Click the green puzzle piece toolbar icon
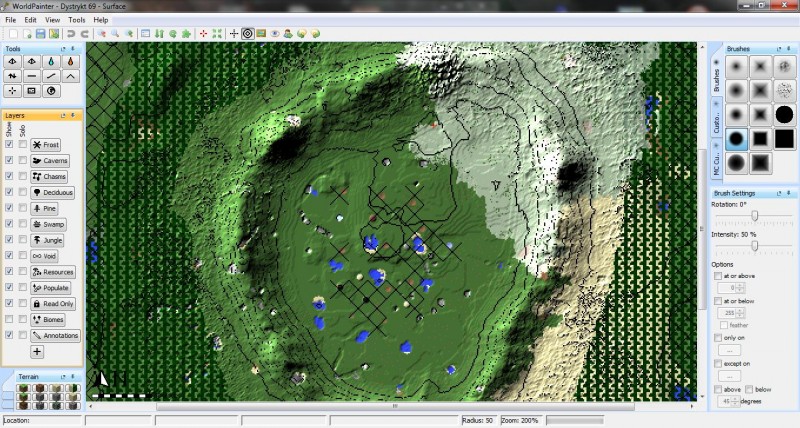Screen dimensions: 800x428 point(186,34)
